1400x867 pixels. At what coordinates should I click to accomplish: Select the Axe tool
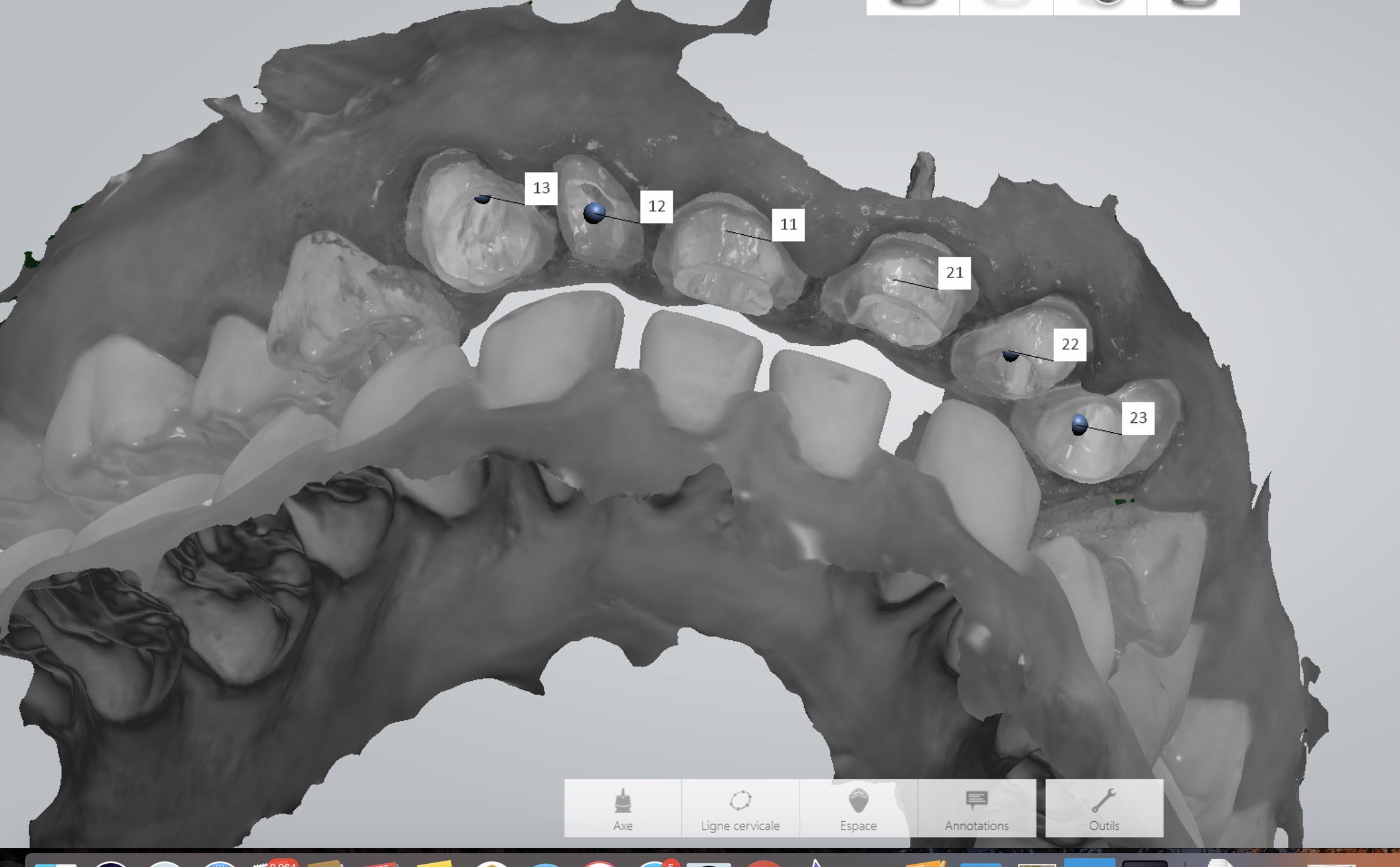(622, 808)
